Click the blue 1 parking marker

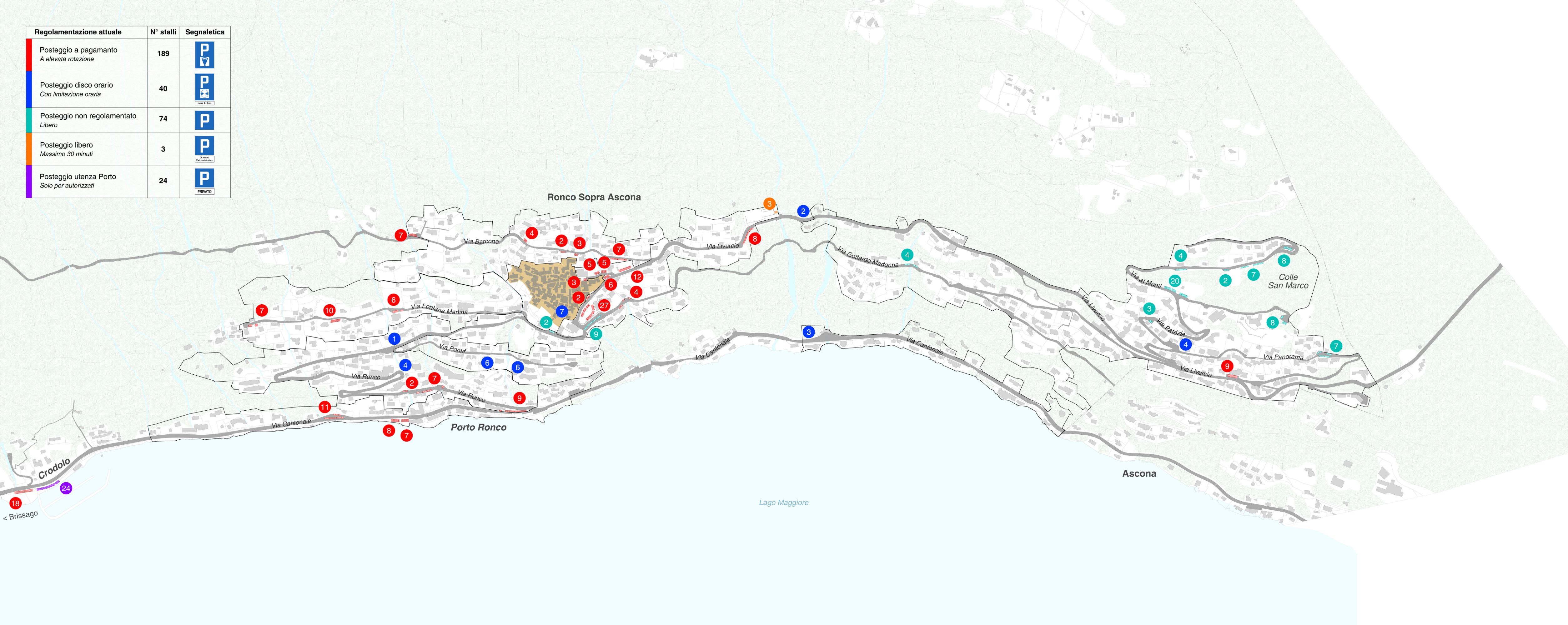395,339
